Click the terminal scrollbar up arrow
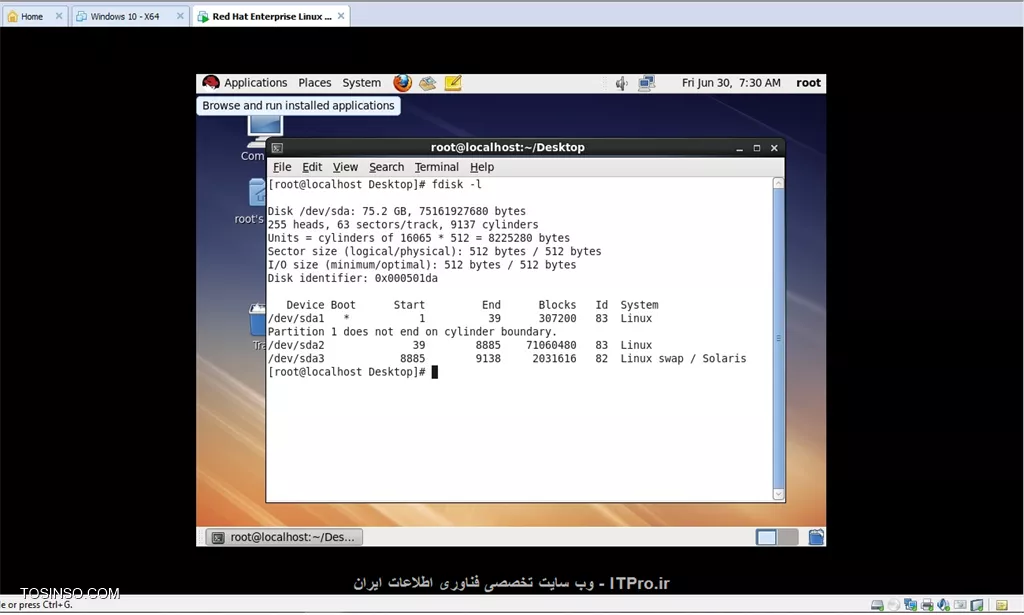 (x=778, y=183)
